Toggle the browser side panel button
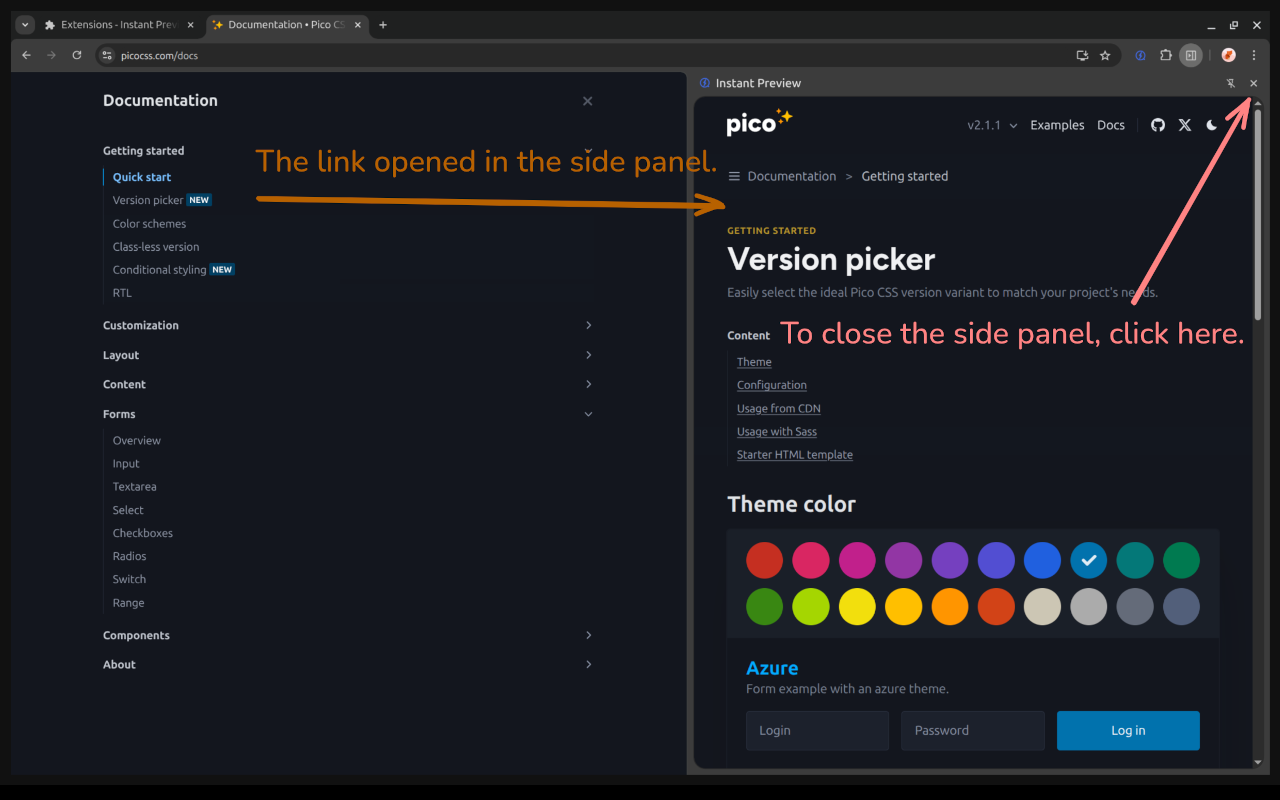1280x800 pixels. (x=1190, y=55)
